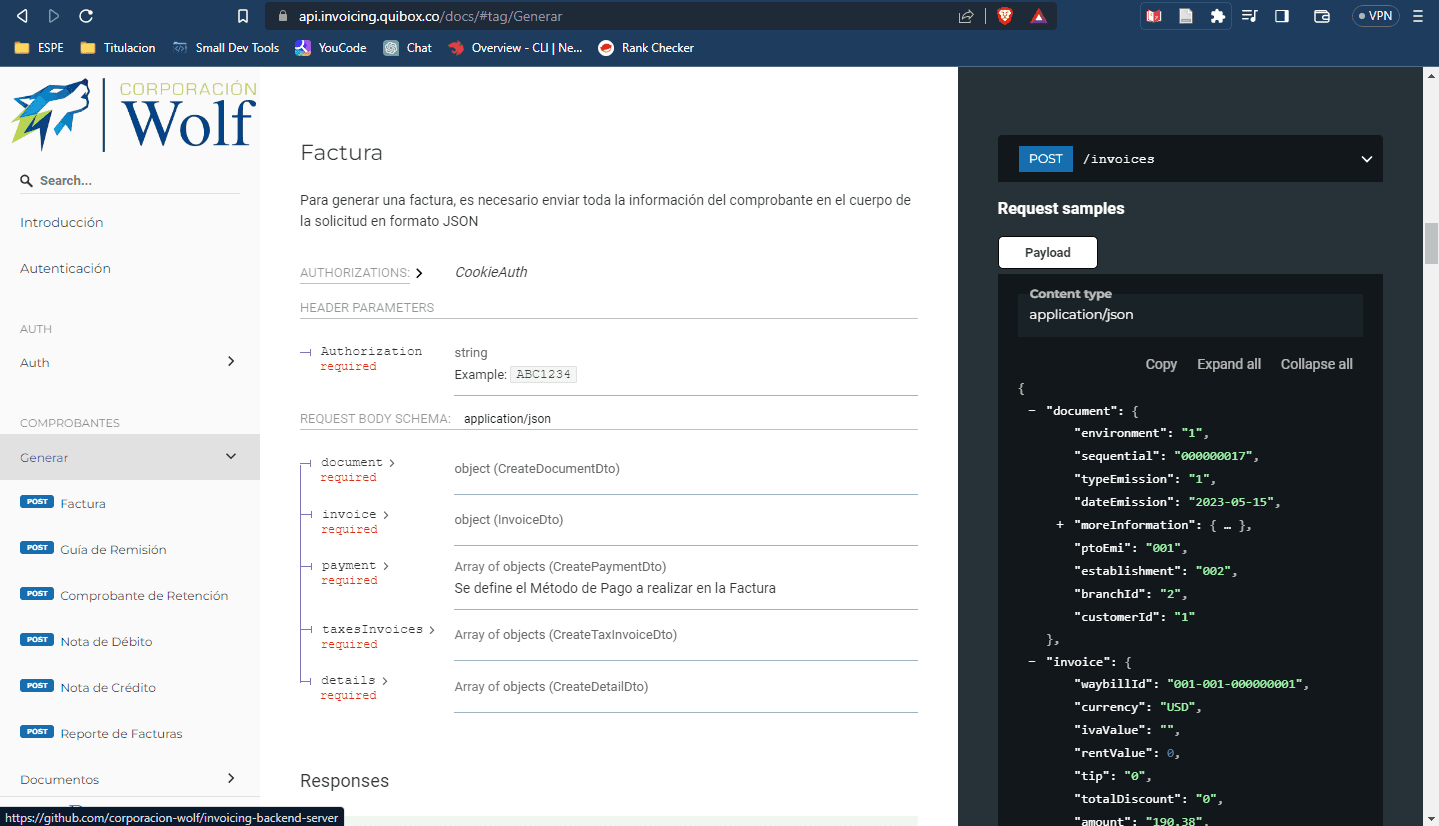Click the red reading list book icon
Image resolution: width=1439 pixels, height=826 pixels.
tap(1153, 16)
